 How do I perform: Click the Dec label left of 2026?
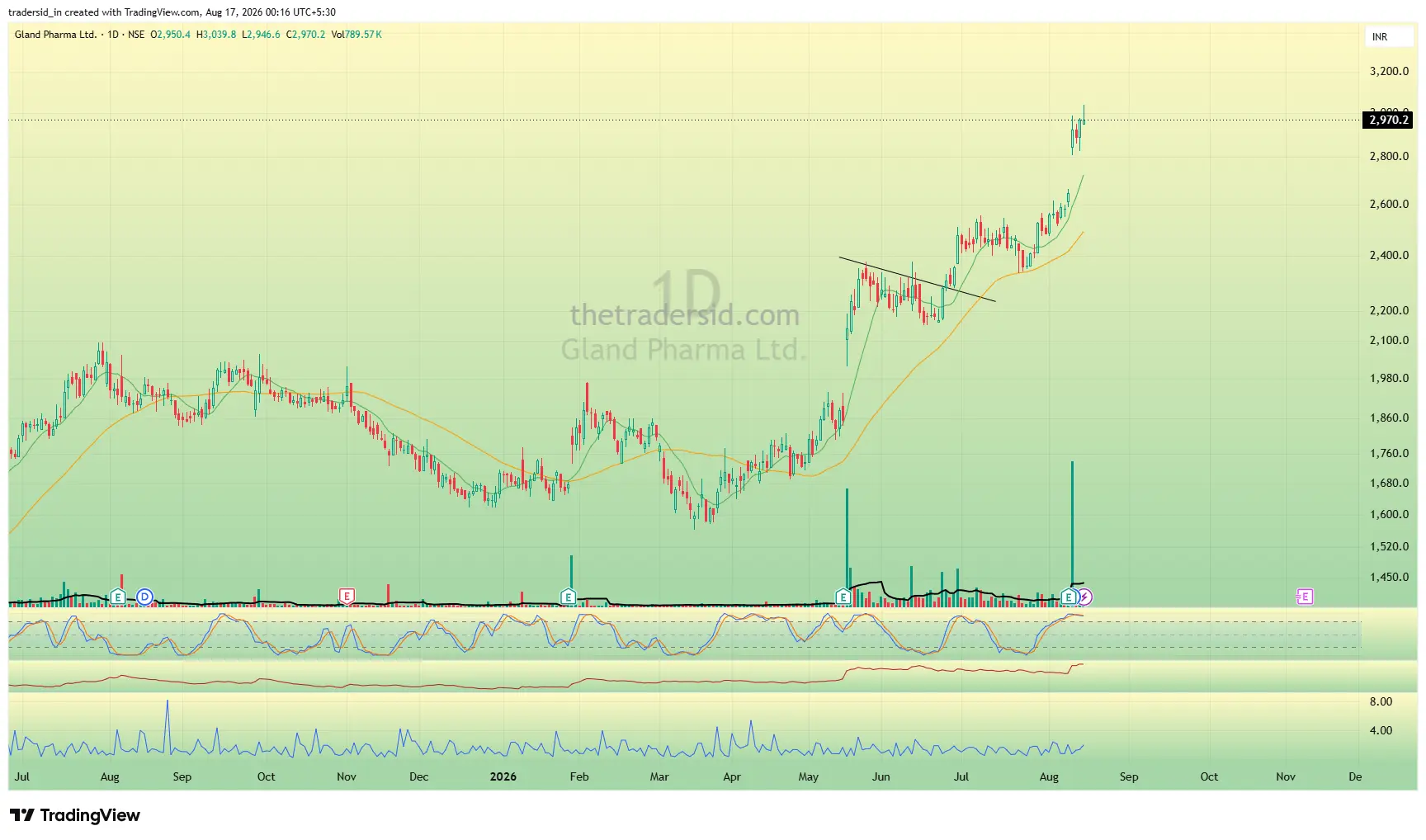click(419, 776)
